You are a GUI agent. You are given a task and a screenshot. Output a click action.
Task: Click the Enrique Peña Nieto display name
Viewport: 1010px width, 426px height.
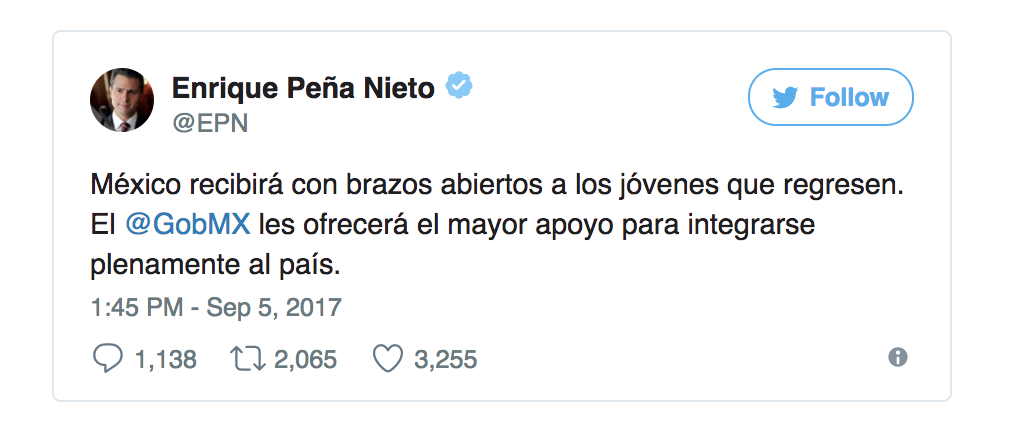point(303,88)
